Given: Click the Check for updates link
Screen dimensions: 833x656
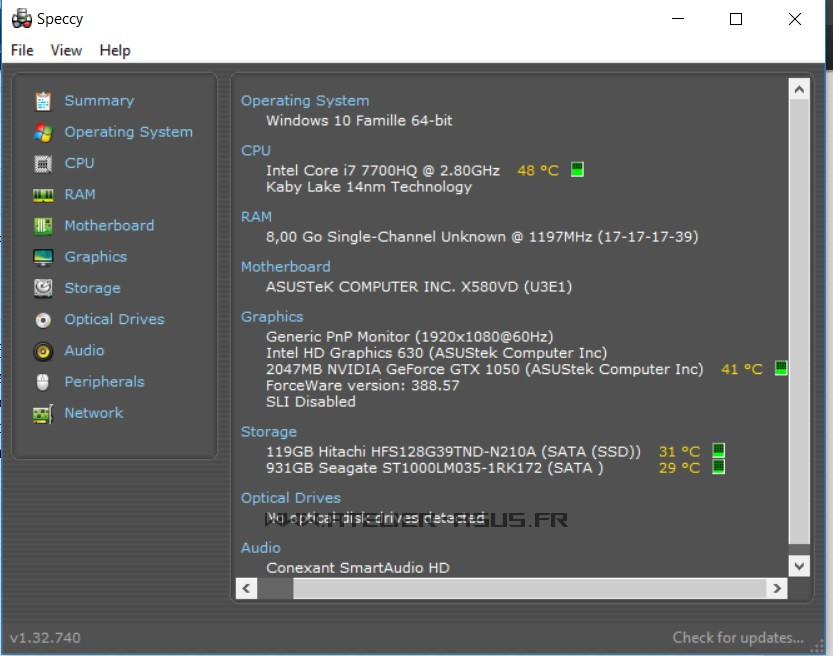Looking at the screenshot, I should [738, 637].
